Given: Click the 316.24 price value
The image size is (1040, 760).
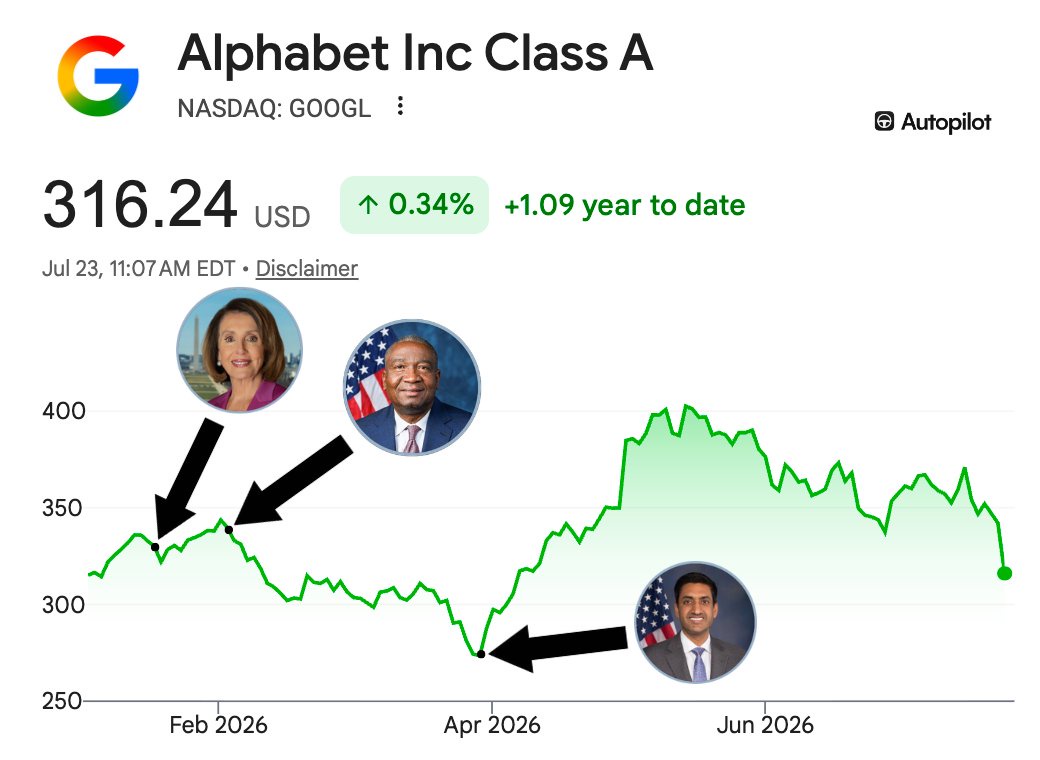Looking at the screenshot, I should click(x=140, y=205).
